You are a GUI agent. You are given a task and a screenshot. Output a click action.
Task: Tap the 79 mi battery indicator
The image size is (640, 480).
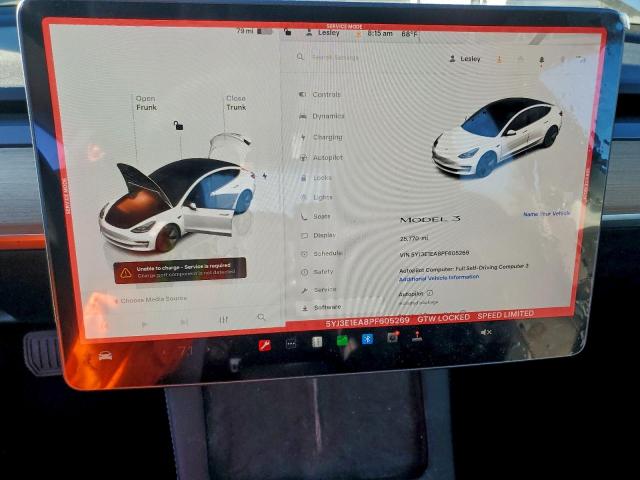[x=254, y=31]
